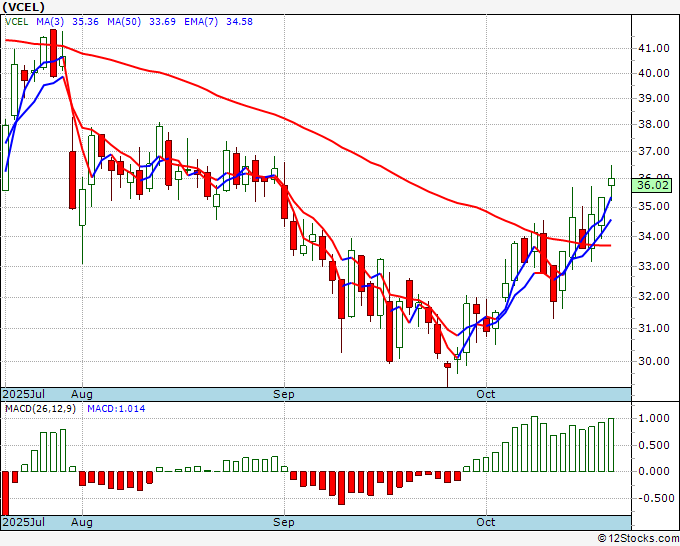Click Oct on MACD date axis
680x546 pixels.
coord(486,522)
